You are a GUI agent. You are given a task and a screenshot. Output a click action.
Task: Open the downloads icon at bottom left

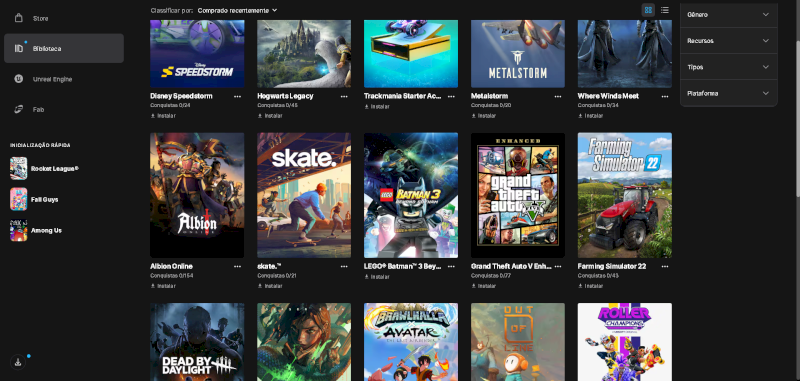(x=18, y=363)
